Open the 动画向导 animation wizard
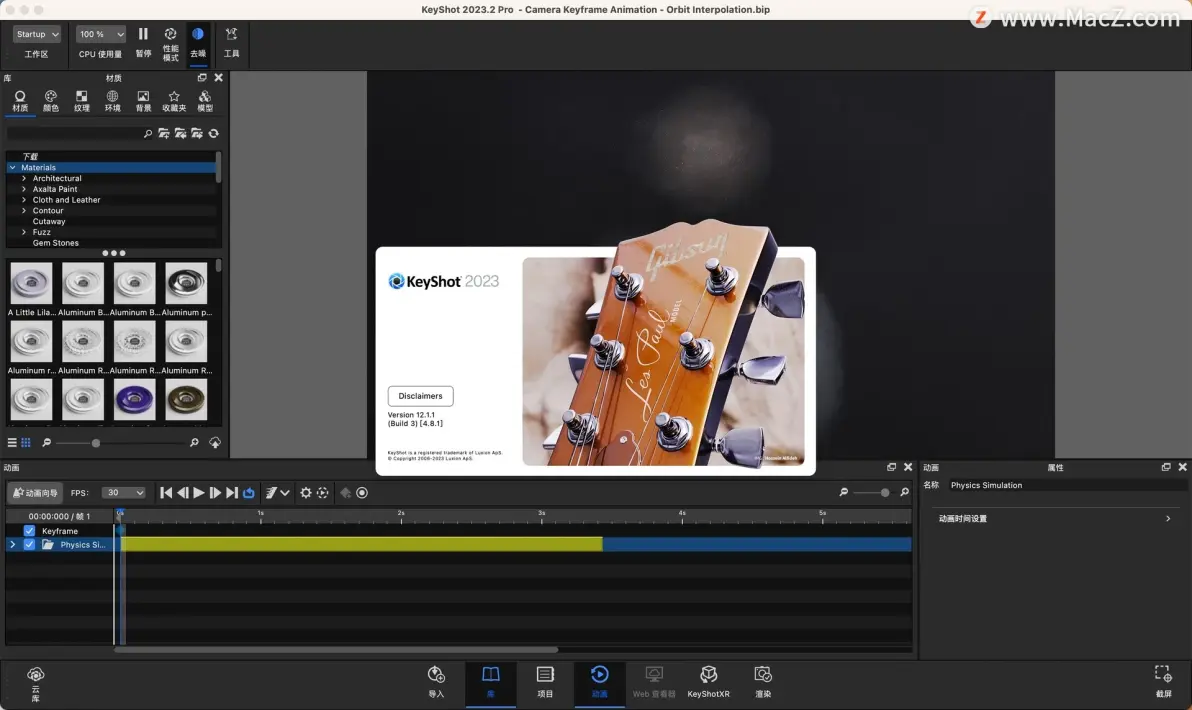This screenshot has width=1192, height=710. coord(35,493)
